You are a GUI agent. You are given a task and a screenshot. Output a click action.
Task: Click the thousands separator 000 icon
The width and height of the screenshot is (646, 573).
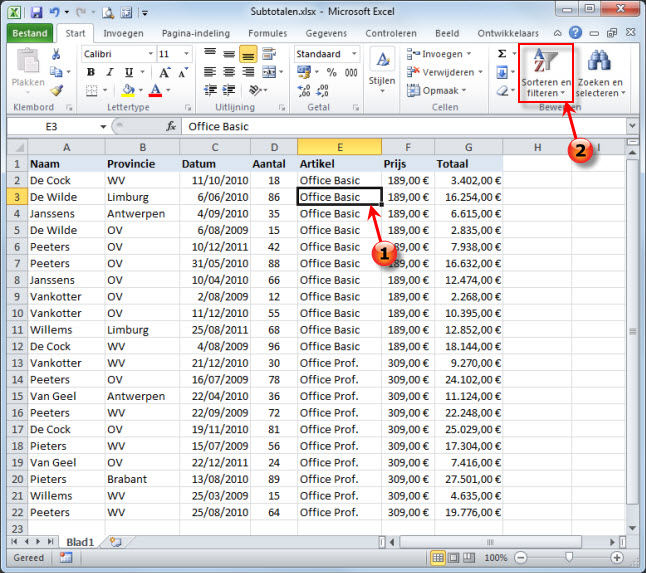pyautogui.click(x=351, y=73)
